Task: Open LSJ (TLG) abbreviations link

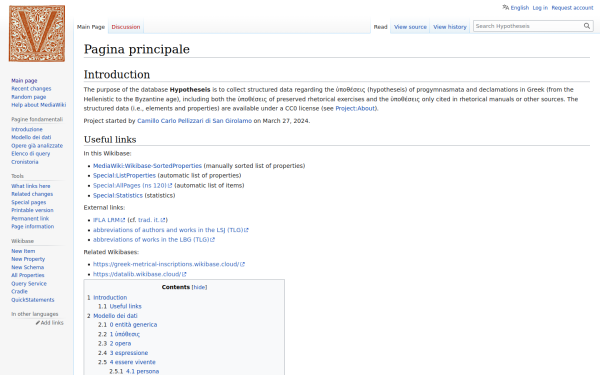Action: (171, 230)
